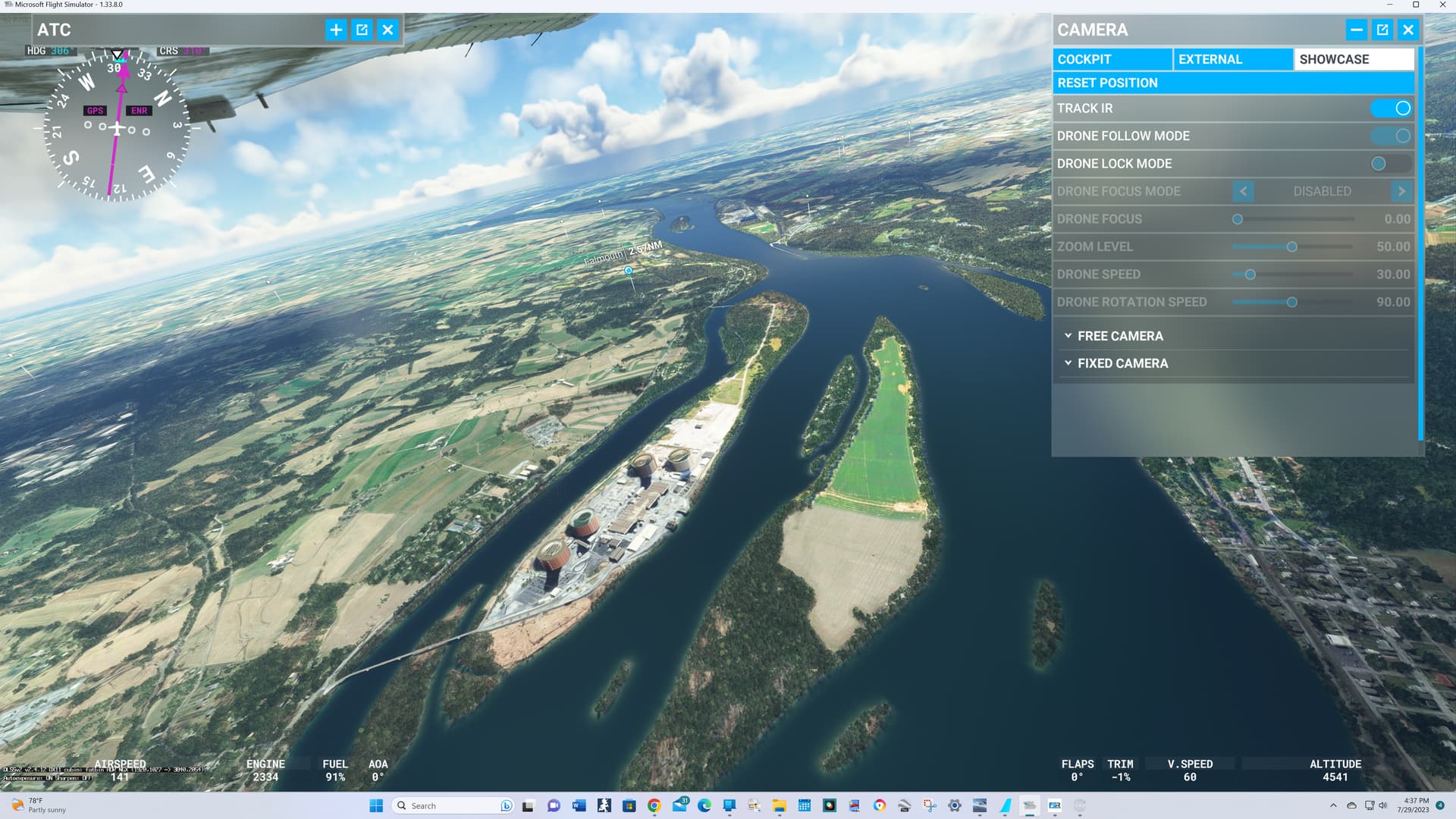Collapse the Camera panel with minus icon
Screen dimensions: 1456x819
click(1357, 30)
